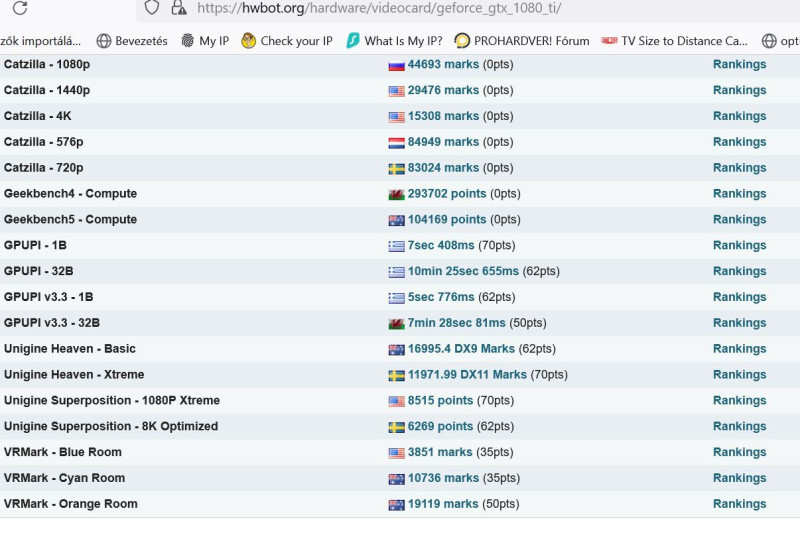Screen dimensions: 800x537
Task: Click the Welsh flag next to 7min 28sec 81ms
Action: point(396,324)
